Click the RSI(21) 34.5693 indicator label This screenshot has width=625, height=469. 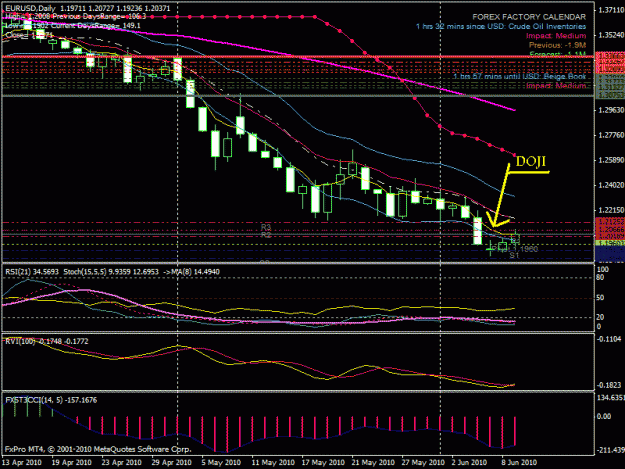[x=32, y=272]
